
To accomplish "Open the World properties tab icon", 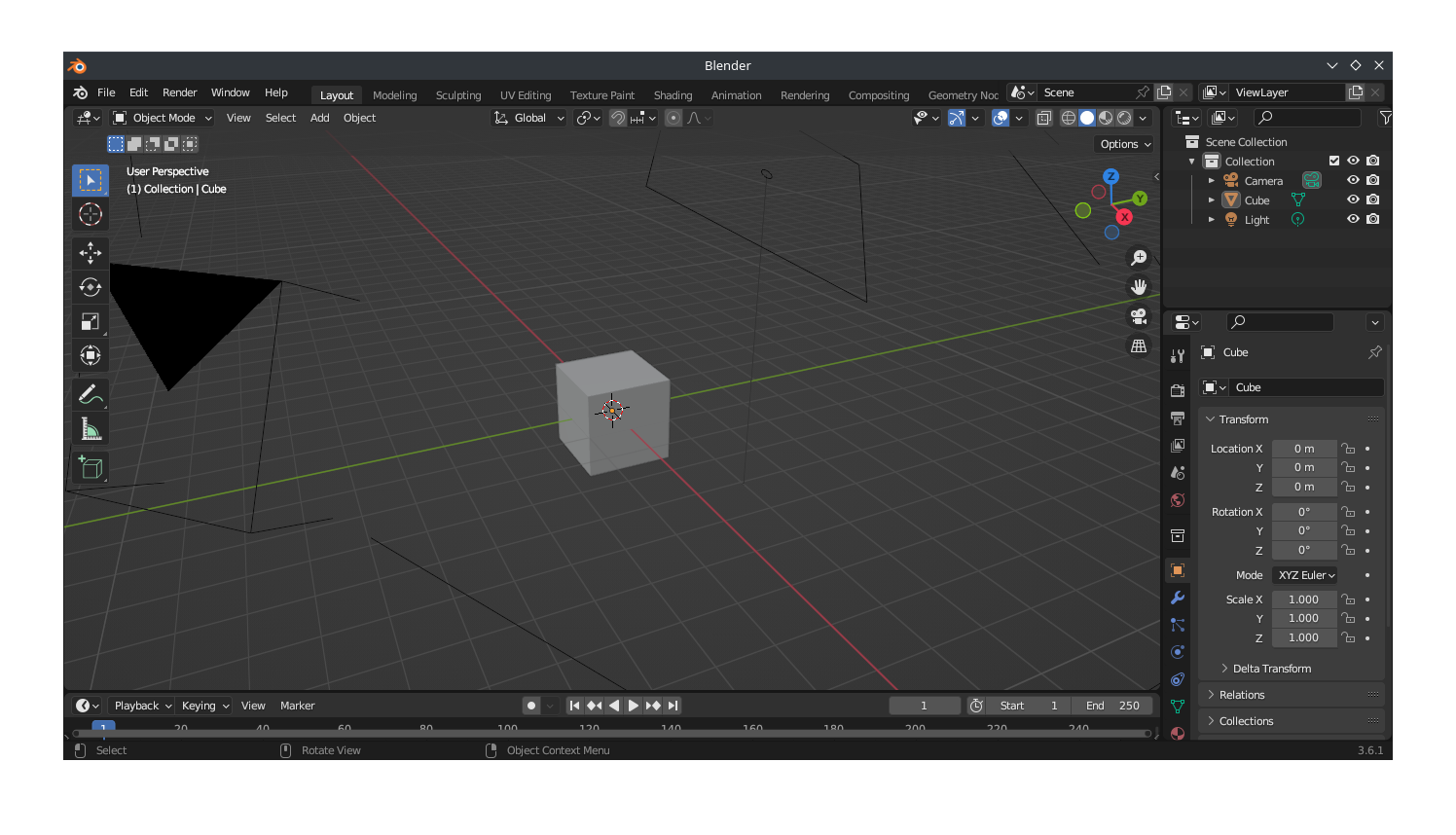I will [x=1178, y=500].
